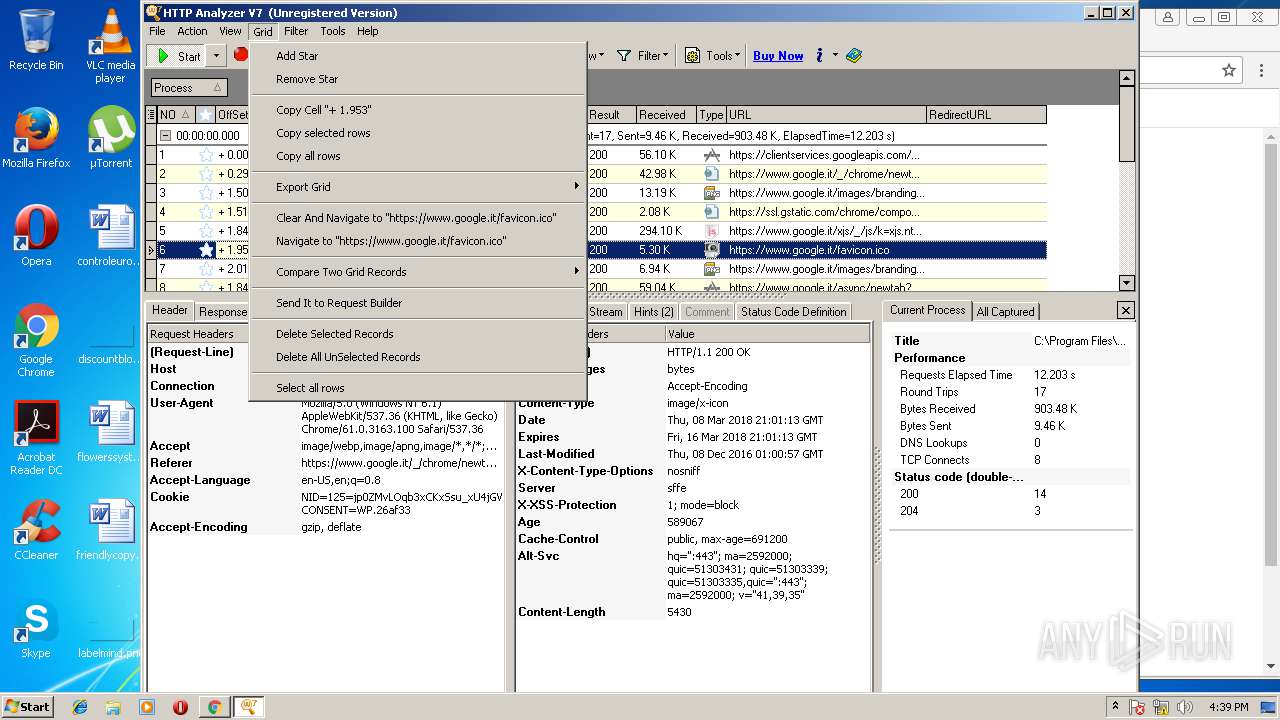The image size is (1280, 720).
Task: Toggle star on row 3
Action: tap(206, 193)
